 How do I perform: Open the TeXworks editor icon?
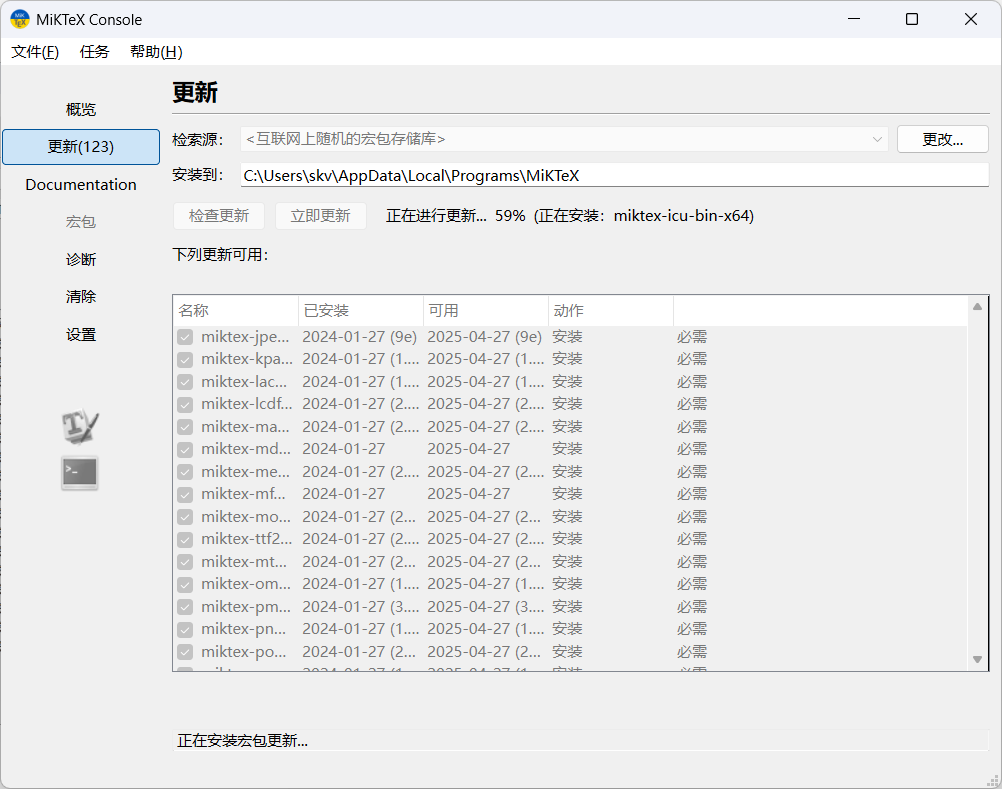tap(81, 427)
